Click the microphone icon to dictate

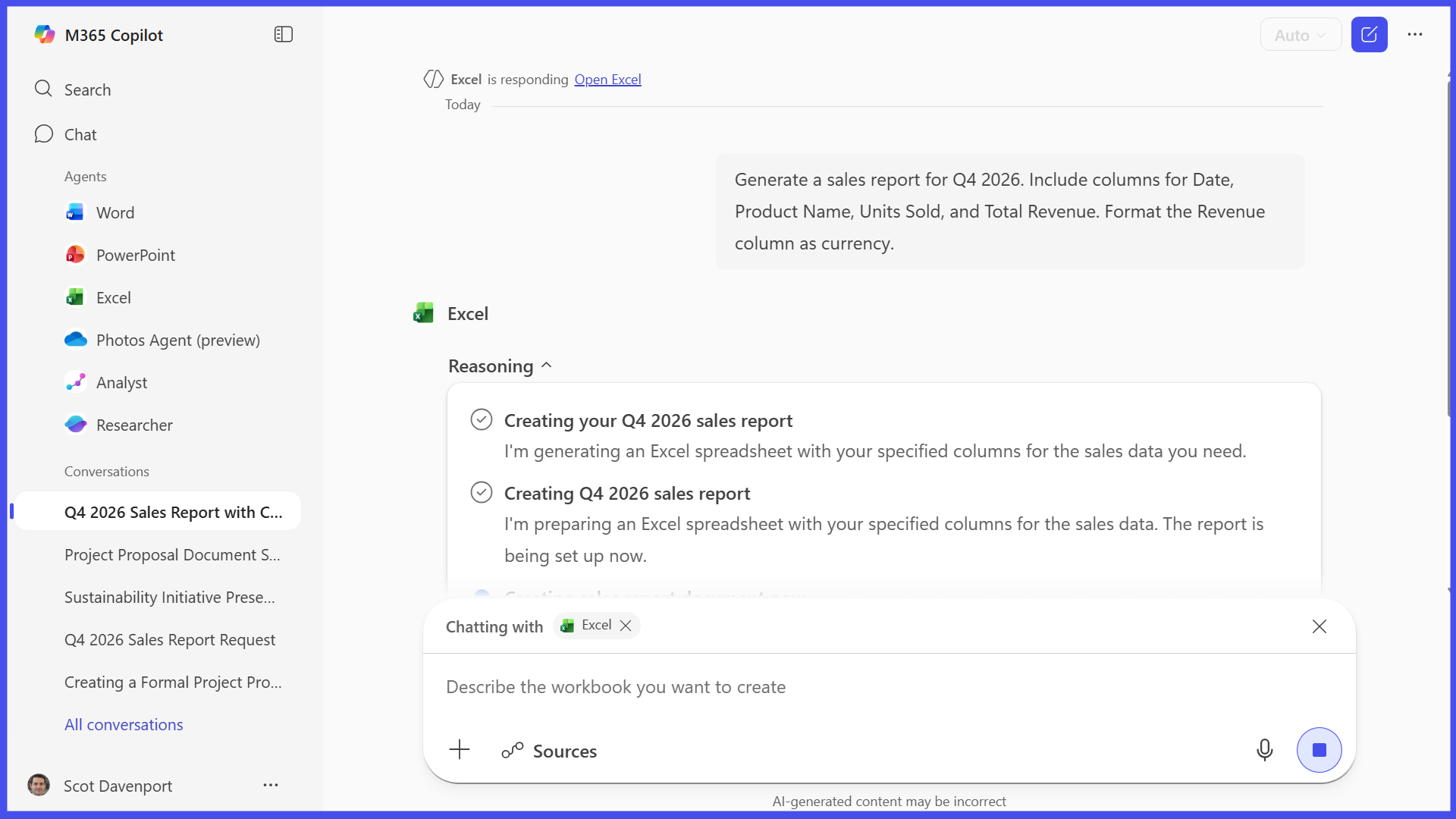coord(1265,750)
